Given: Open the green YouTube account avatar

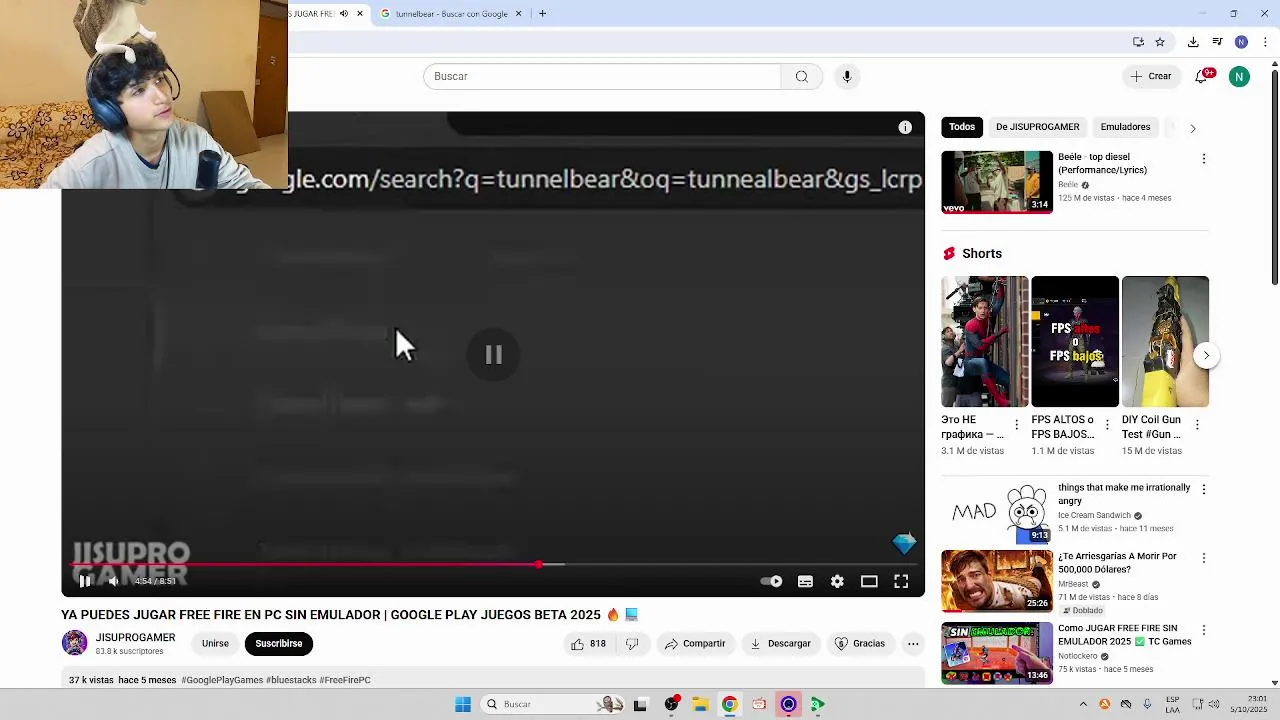Looking at the screenshot, I should point(1239,76).
